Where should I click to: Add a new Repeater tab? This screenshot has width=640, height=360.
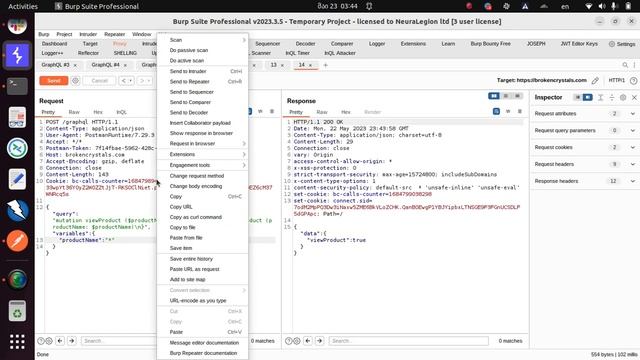325,65
